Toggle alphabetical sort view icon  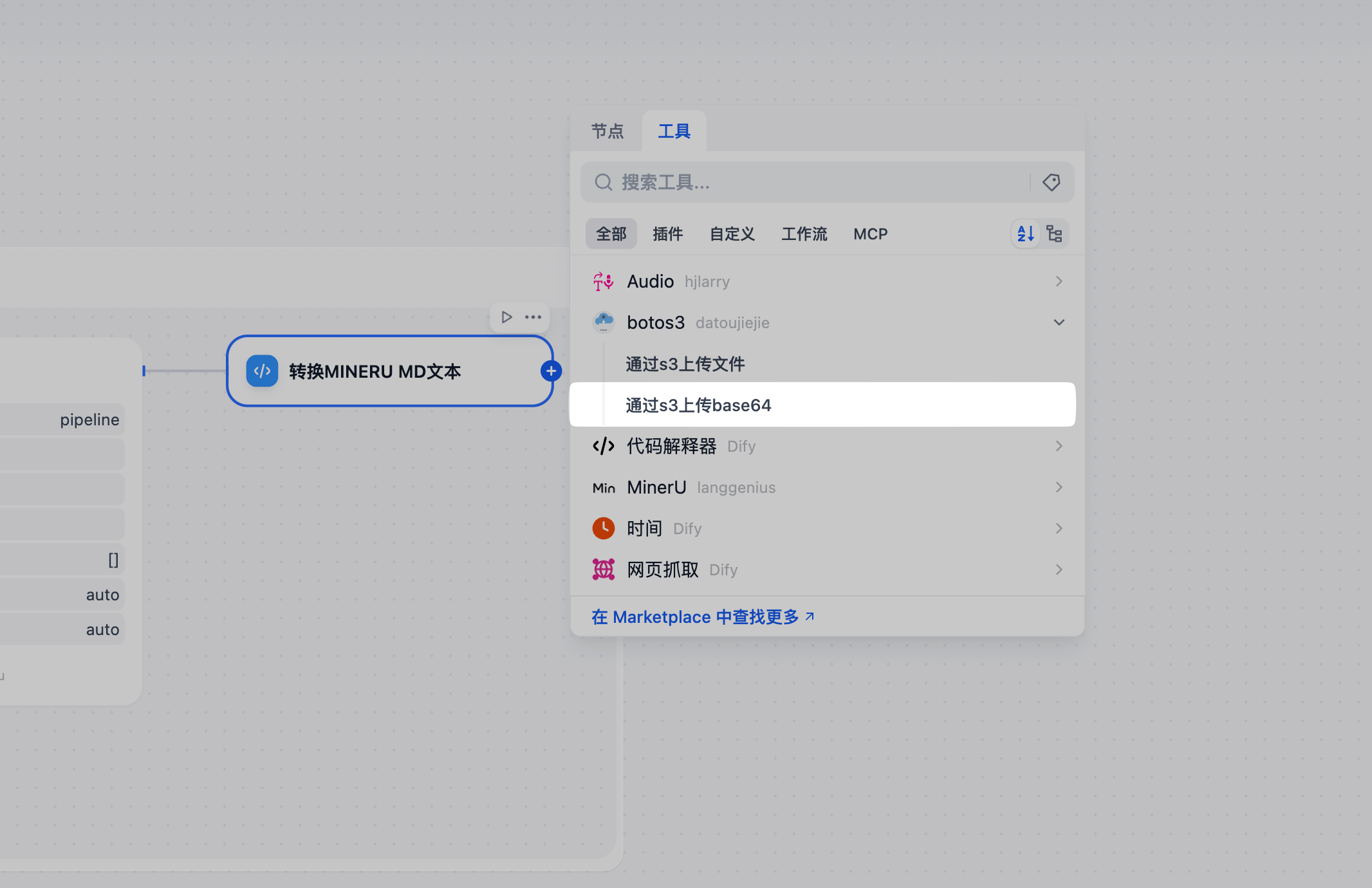point(1025,234)
